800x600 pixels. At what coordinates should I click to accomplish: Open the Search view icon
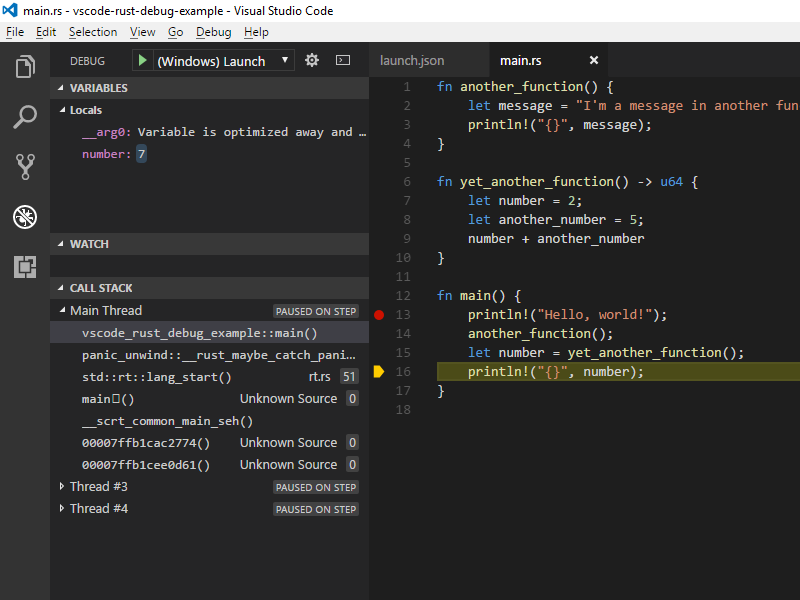click(25, 117)
